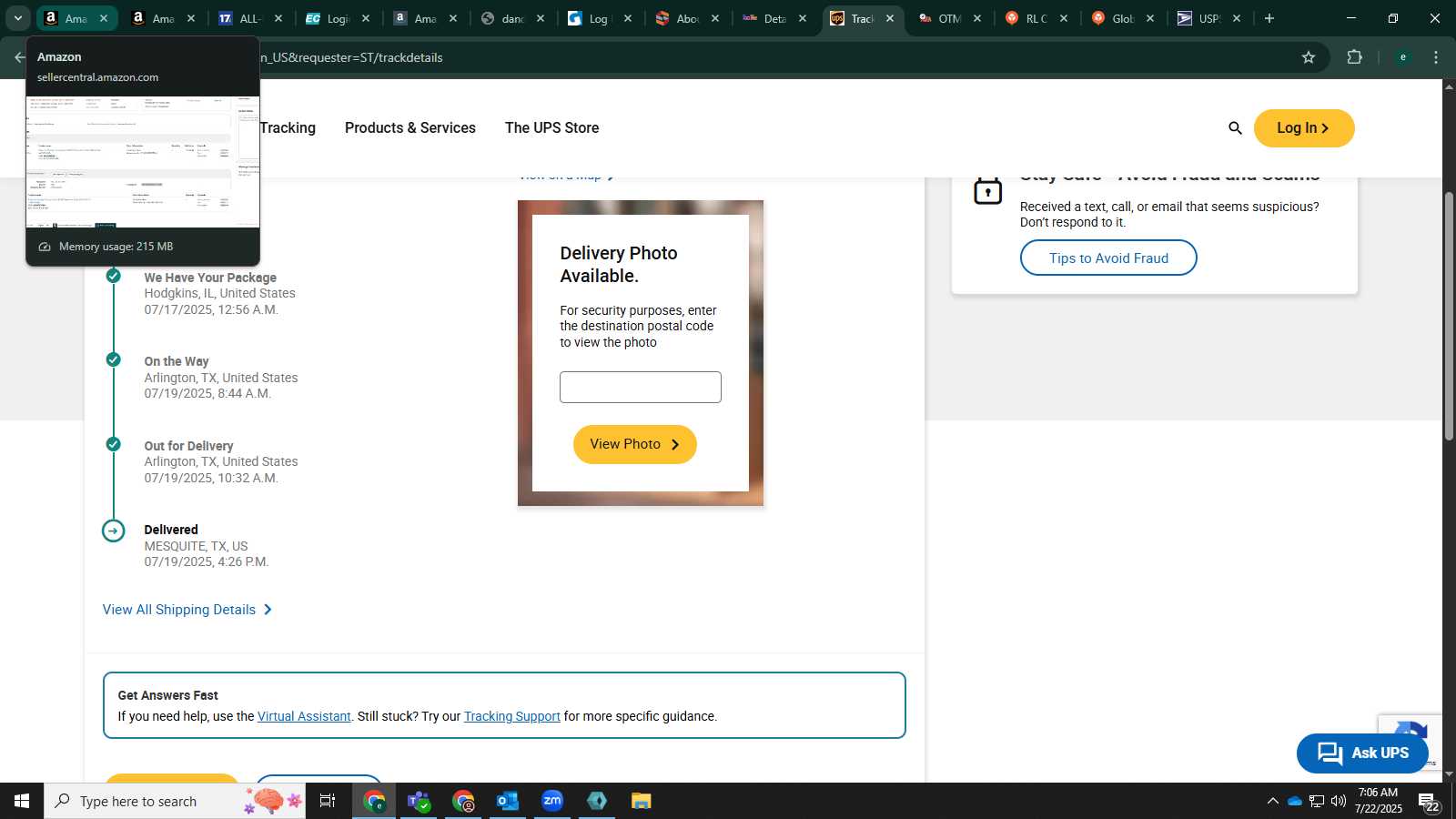Open the network tray icon
The image size is (1456, 819).
coord(1317,801)
